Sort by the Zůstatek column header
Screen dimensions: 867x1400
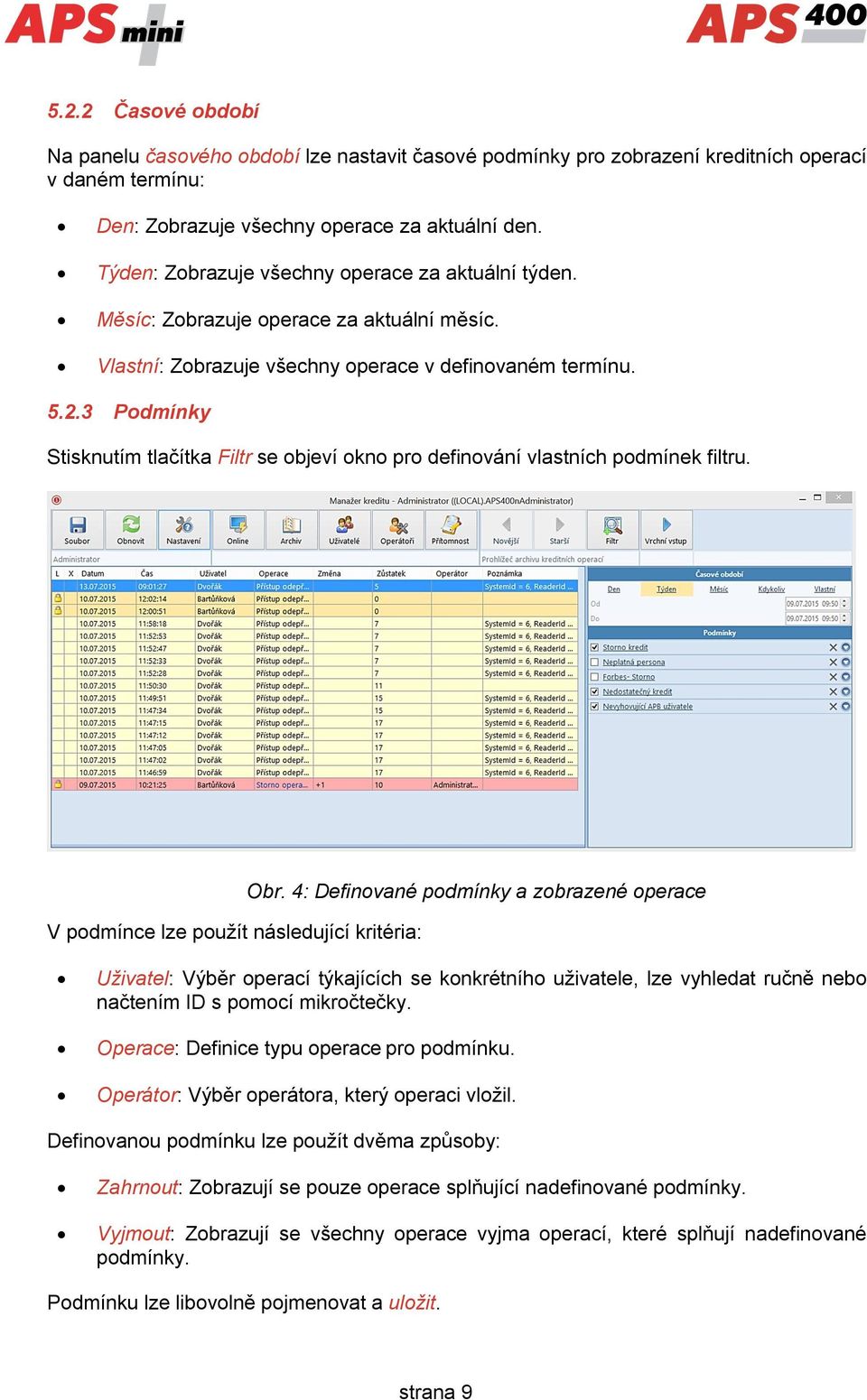tap(402, 573)
